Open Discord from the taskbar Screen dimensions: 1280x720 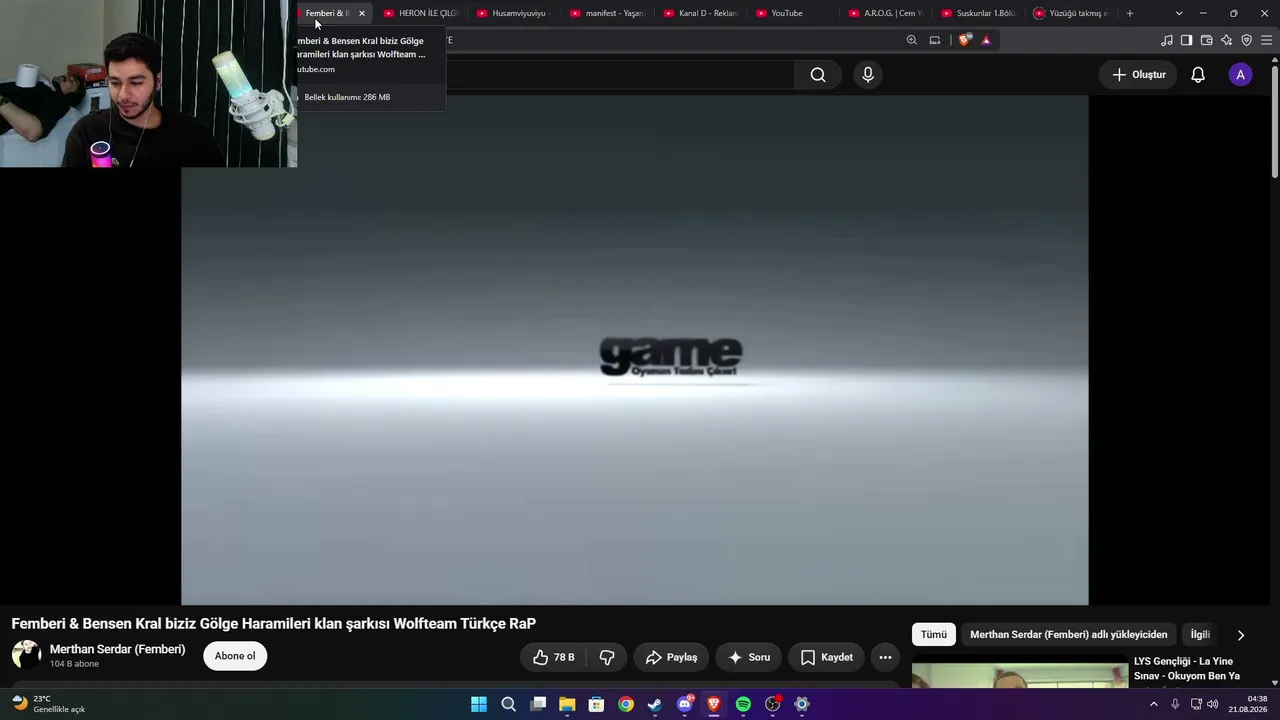(685, 704)
